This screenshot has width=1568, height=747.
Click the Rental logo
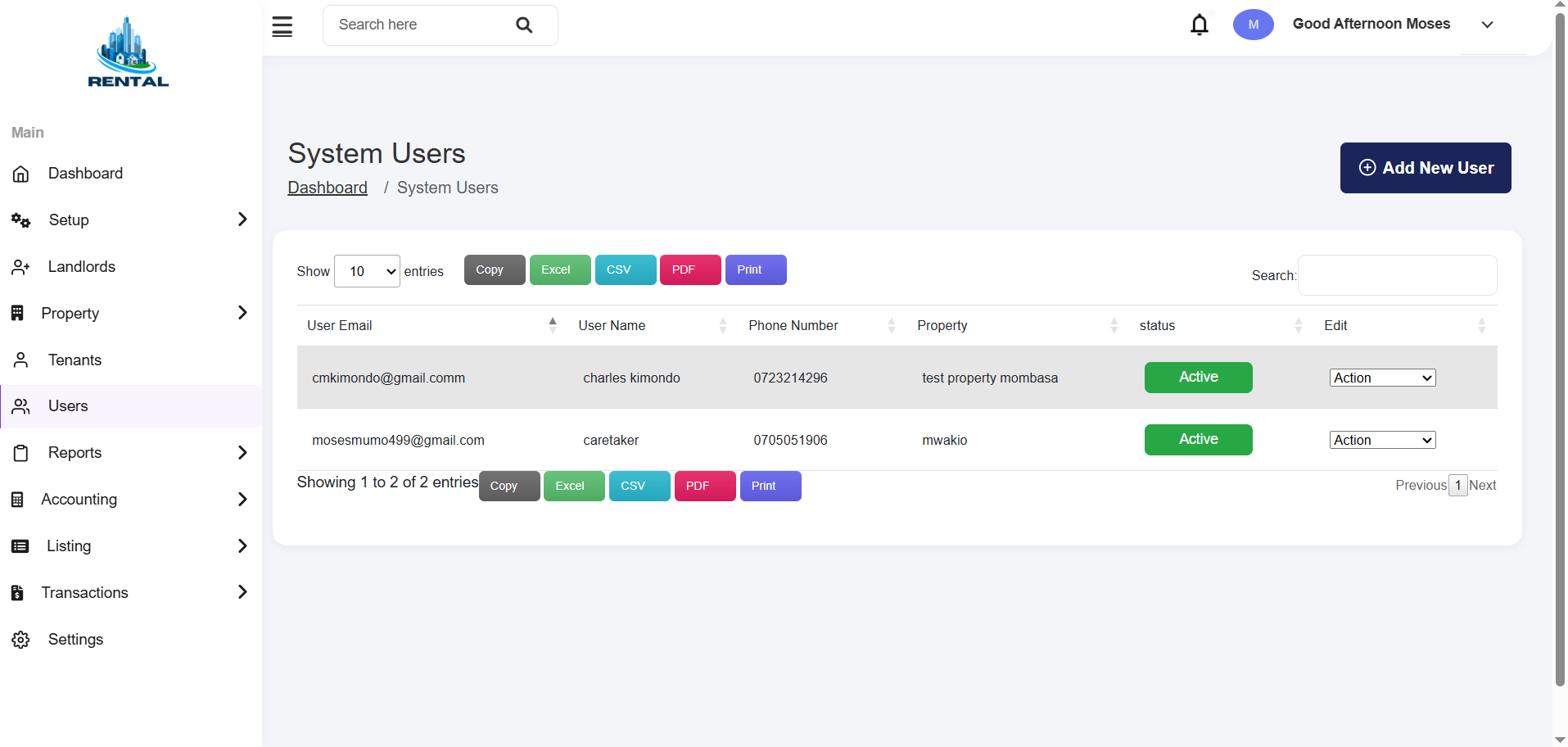click(129, 52)
